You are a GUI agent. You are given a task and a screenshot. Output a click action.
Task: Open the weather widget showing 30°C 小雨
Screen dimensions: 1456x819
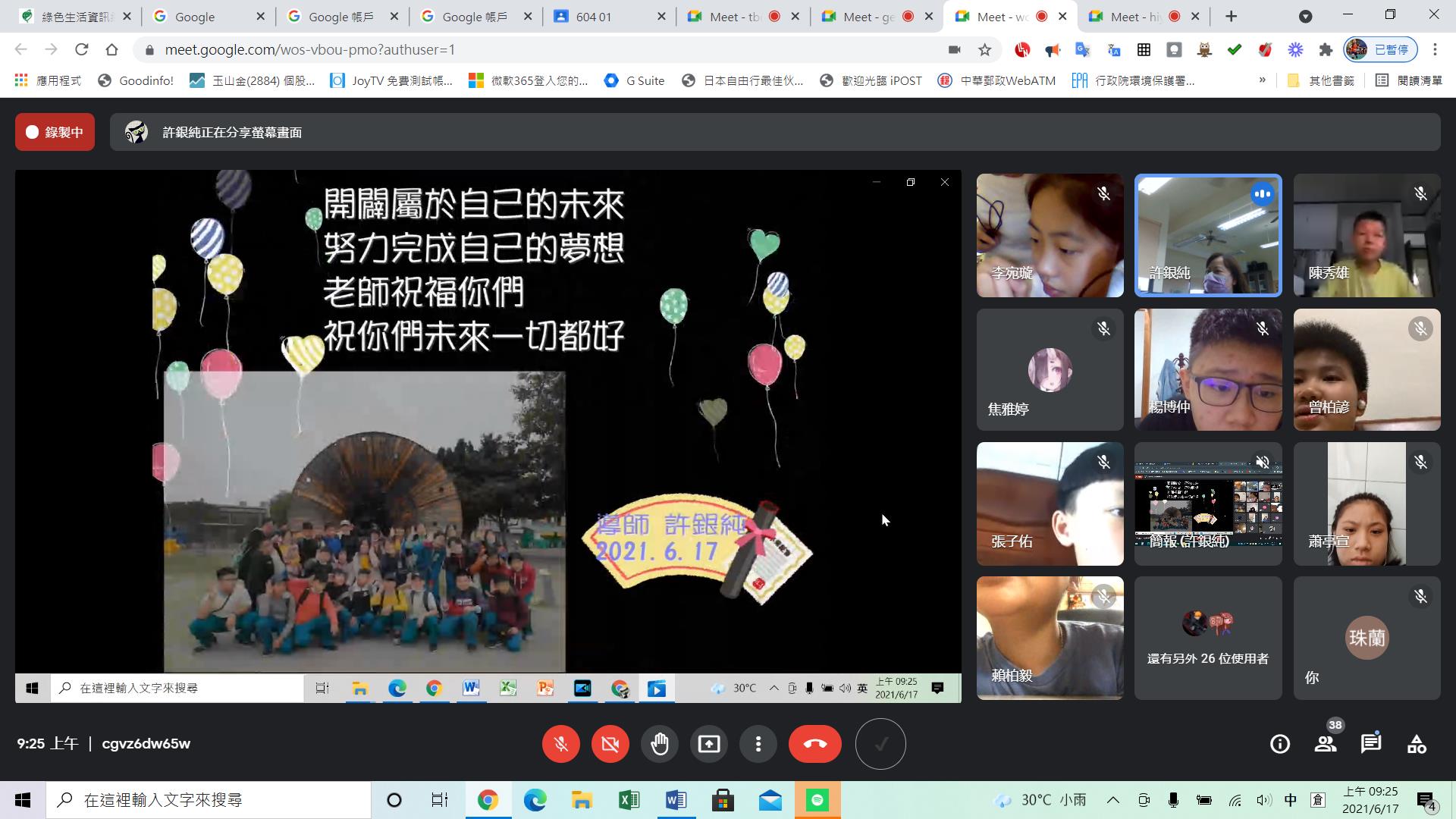pos(1040,800)
